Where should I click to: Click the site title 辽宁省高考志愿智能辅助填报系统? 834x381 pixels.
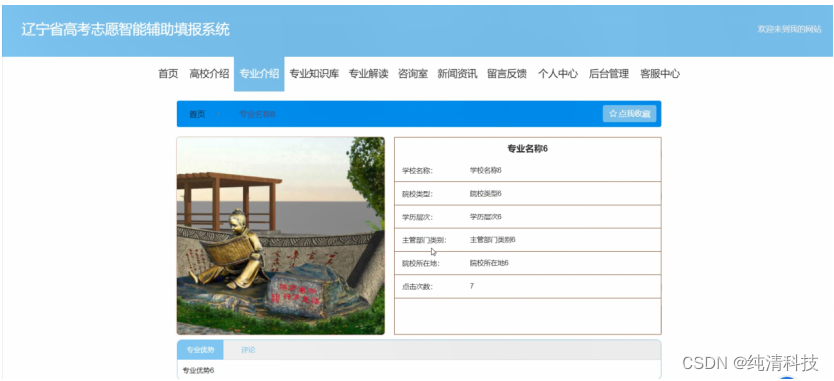click(x=126, y=29)
